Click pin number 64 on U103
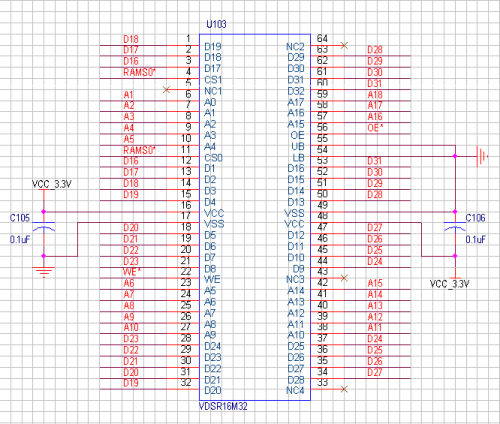 pyautogui.click(x=322, y=38)
